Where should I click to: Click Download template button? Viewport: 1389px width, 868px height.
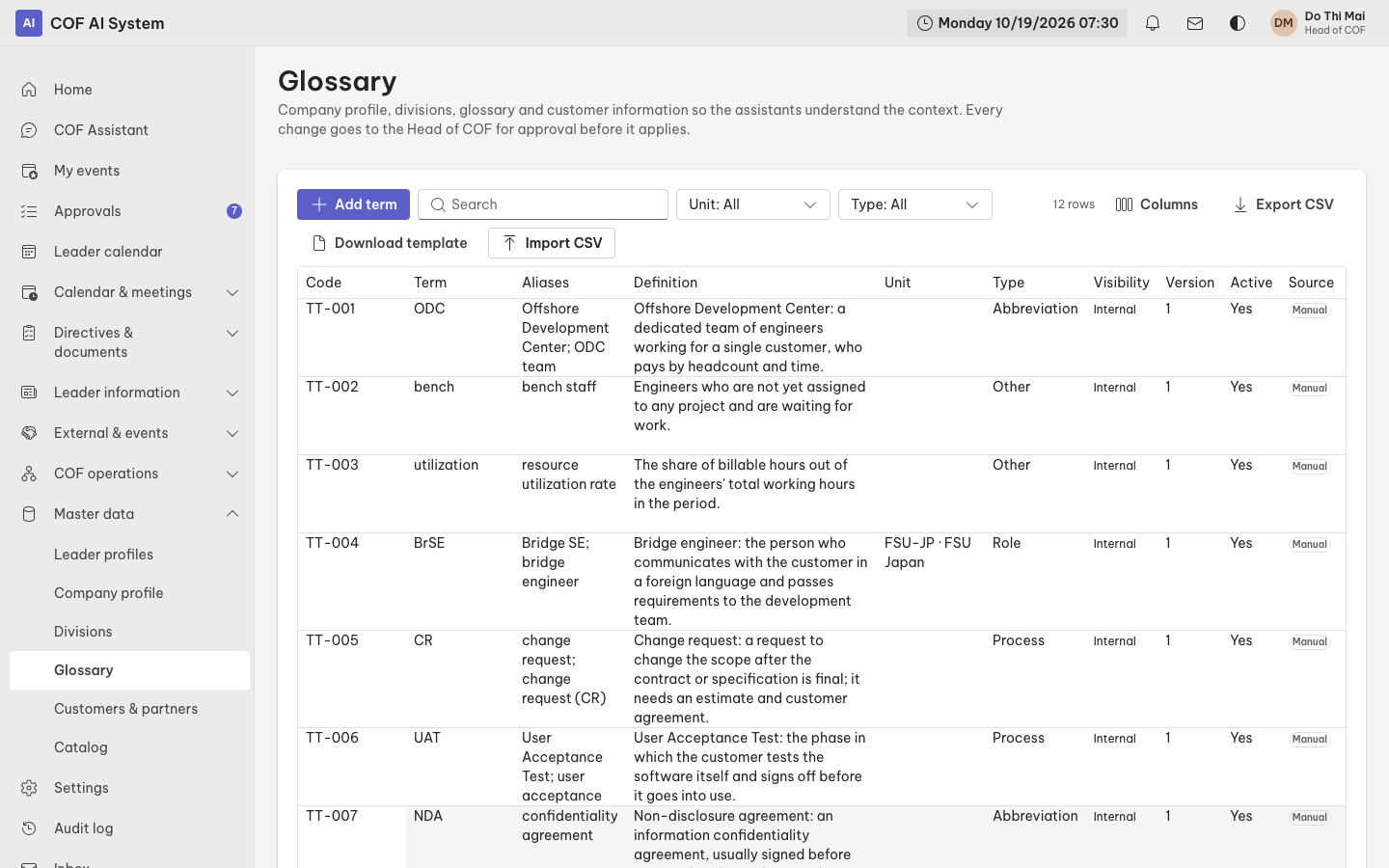pos(389,243)
